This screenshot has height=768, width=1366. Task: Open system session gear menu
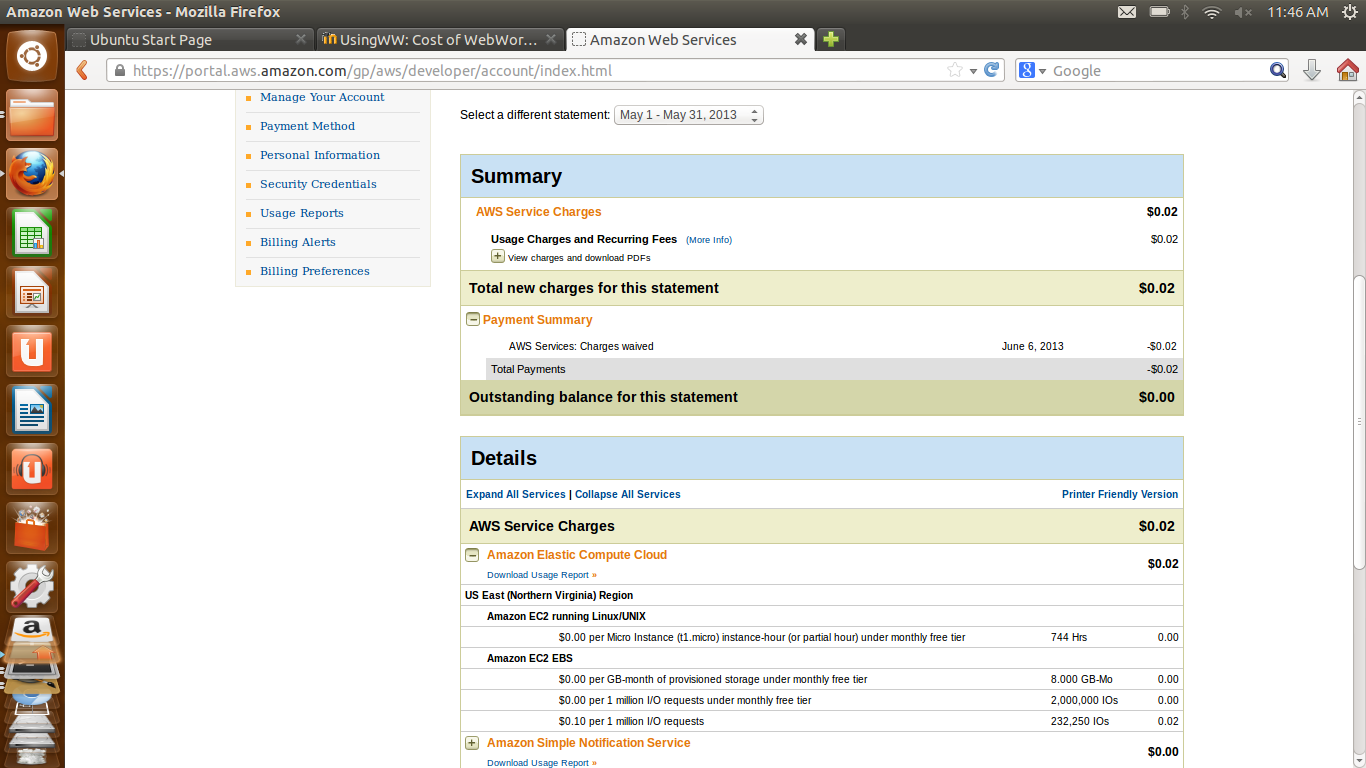(x=1349, y=12)
